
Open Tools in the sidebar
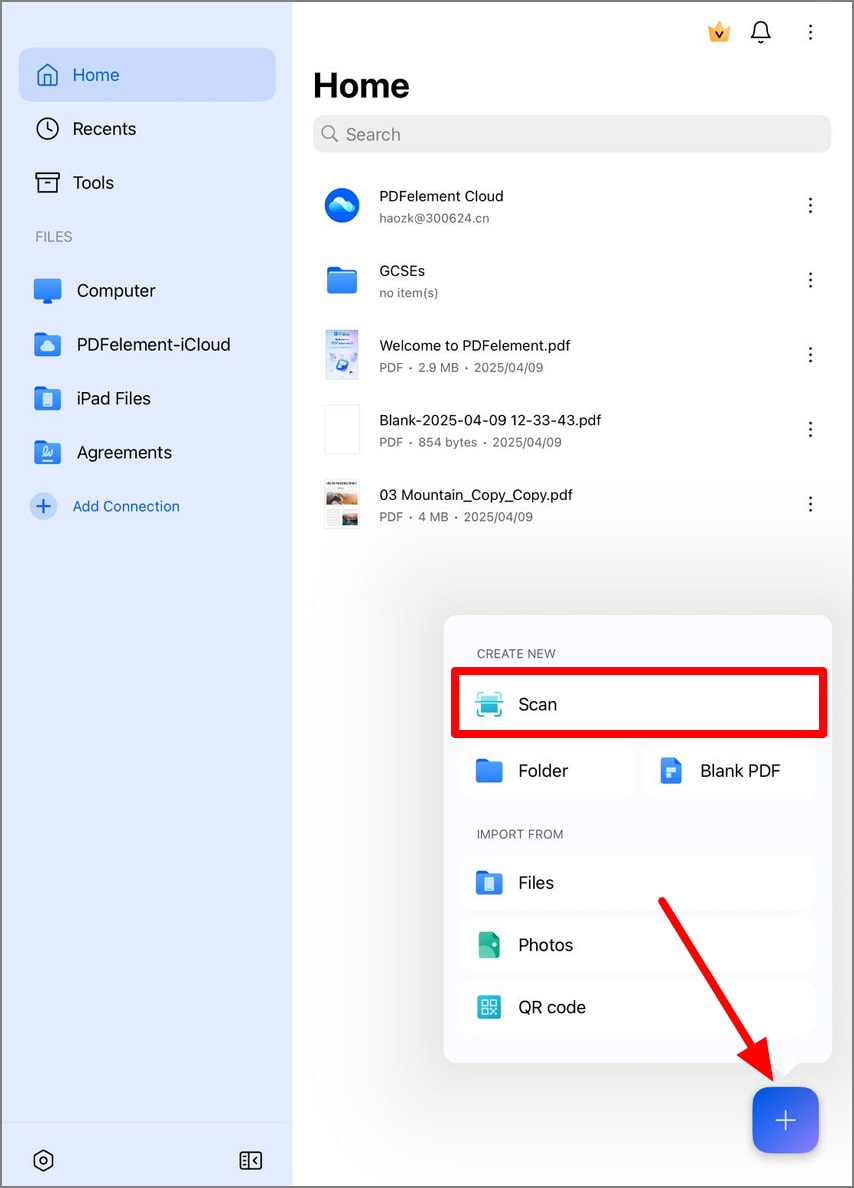[147, 183]
